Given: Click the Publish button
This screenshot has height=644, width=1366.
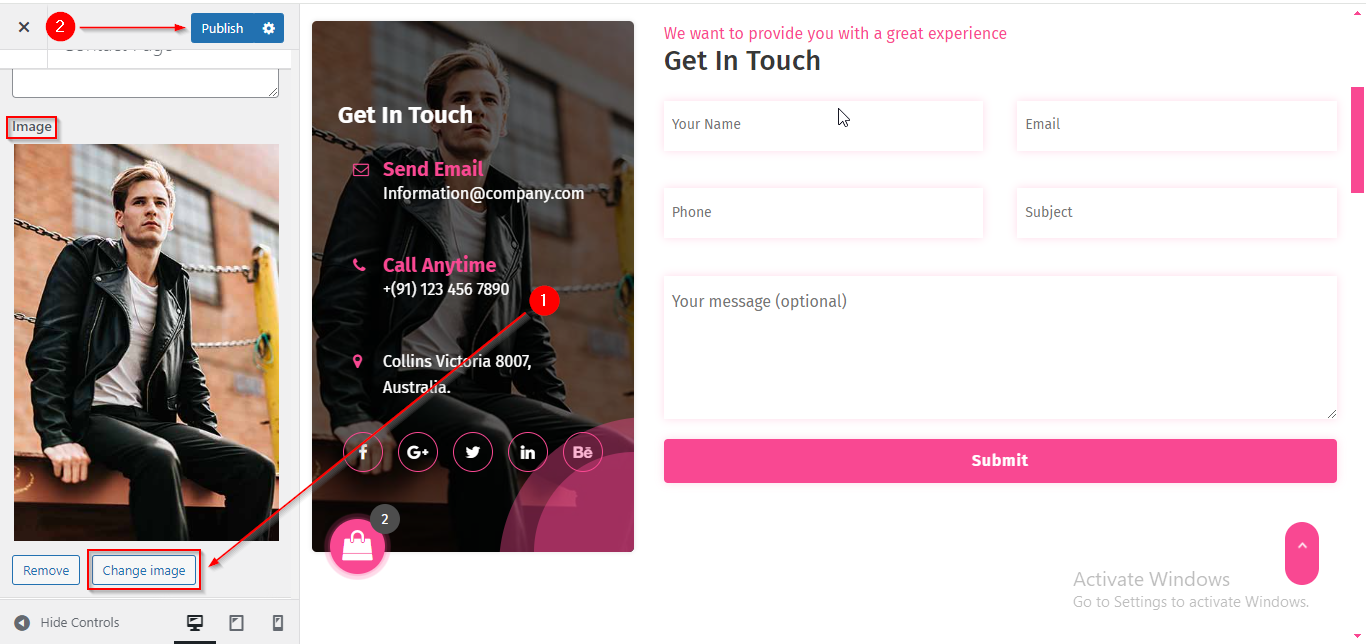Looking at the screenshot, I should click(222, 28).
